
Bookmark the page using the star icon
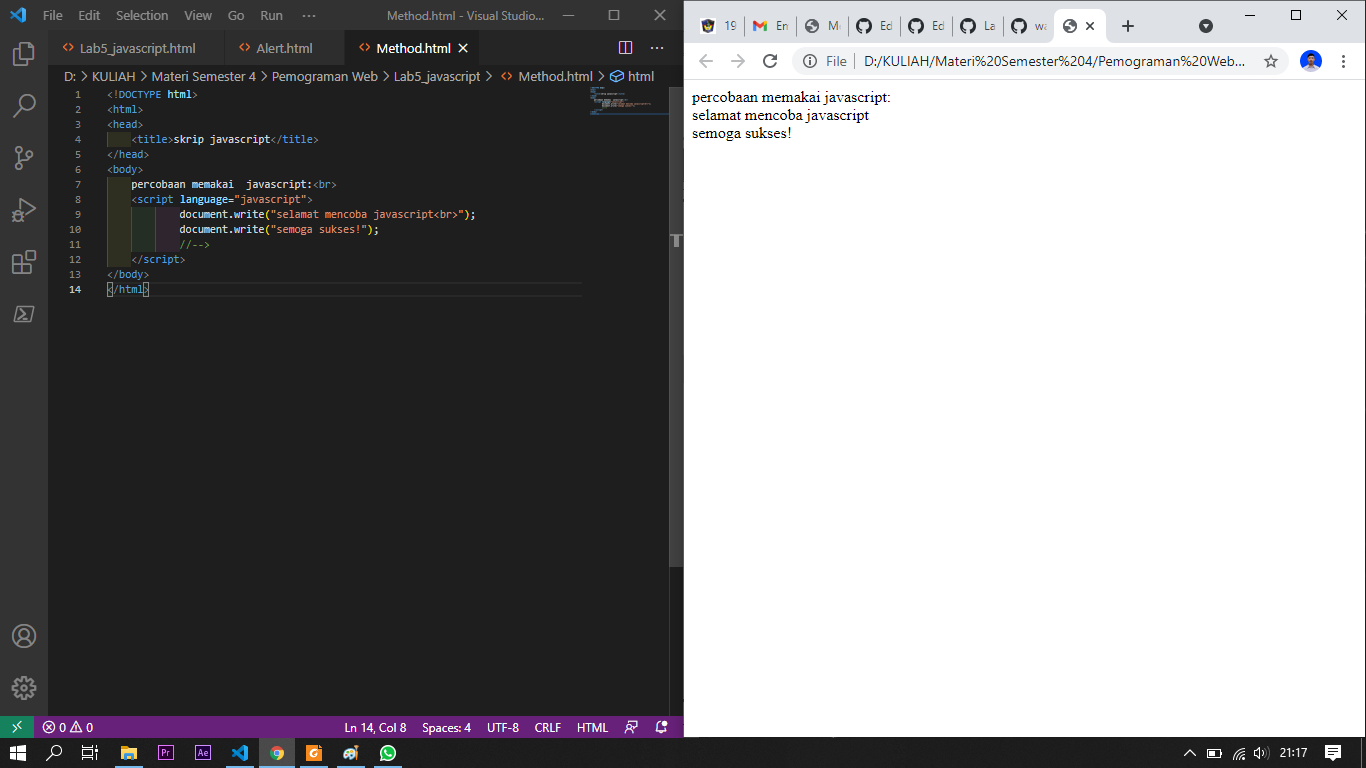pyautogui.click(x=1271, y=61)
